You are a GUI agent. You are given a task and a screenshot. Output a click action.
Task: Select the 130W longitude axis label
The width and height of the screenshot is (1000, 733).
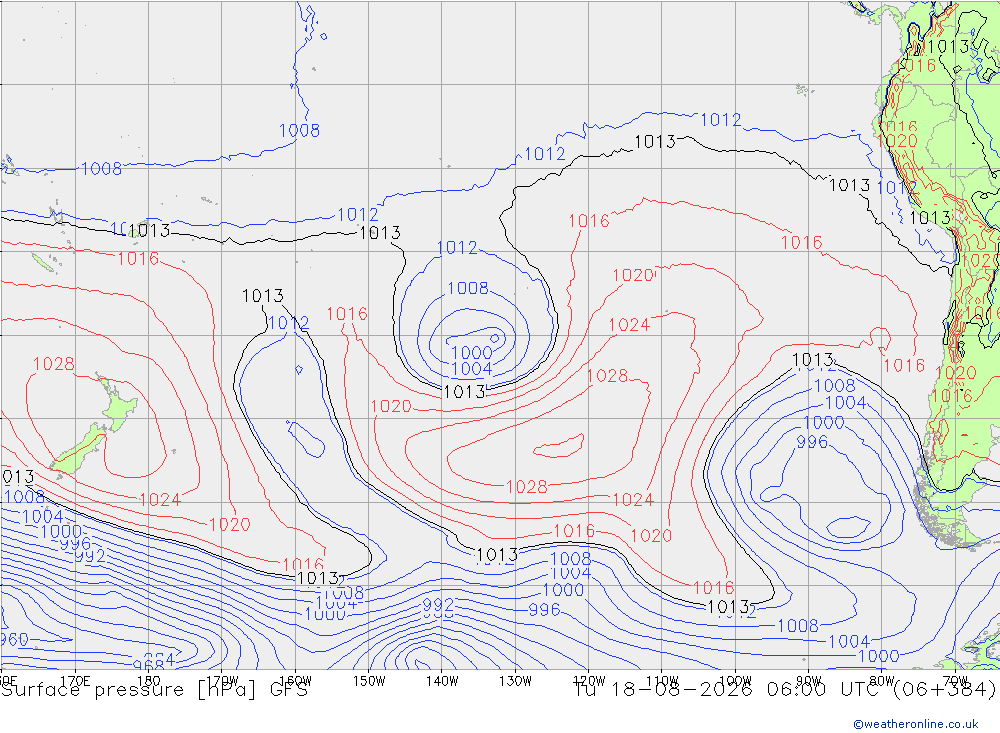[x=515, y=681]
